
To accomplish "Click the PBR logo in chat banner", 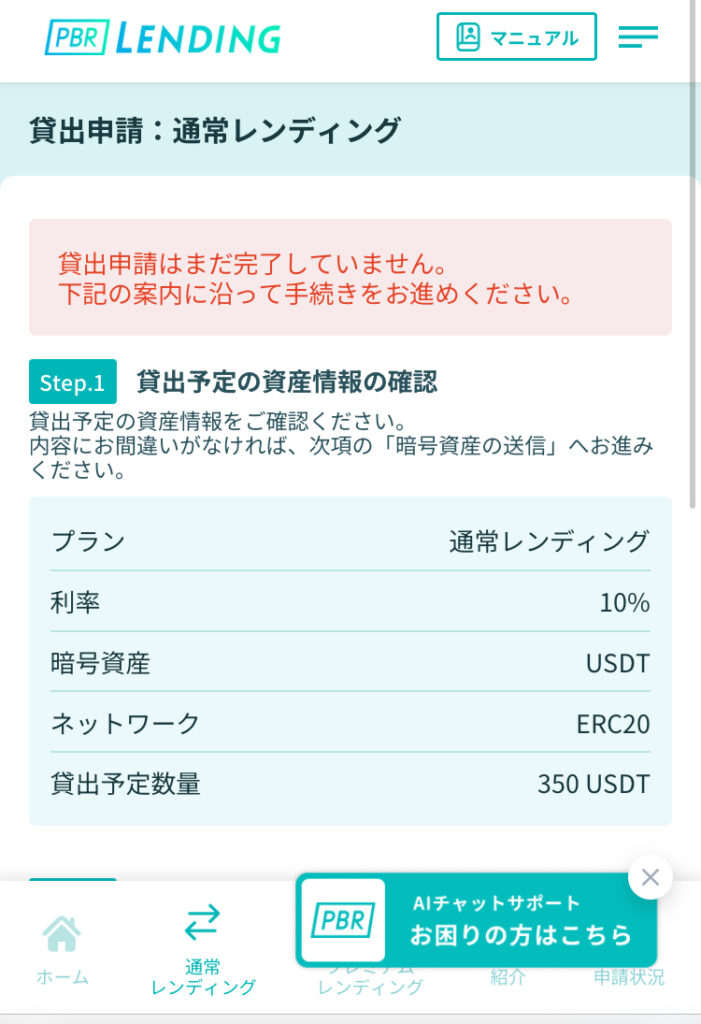I will [x=343, y=921].
